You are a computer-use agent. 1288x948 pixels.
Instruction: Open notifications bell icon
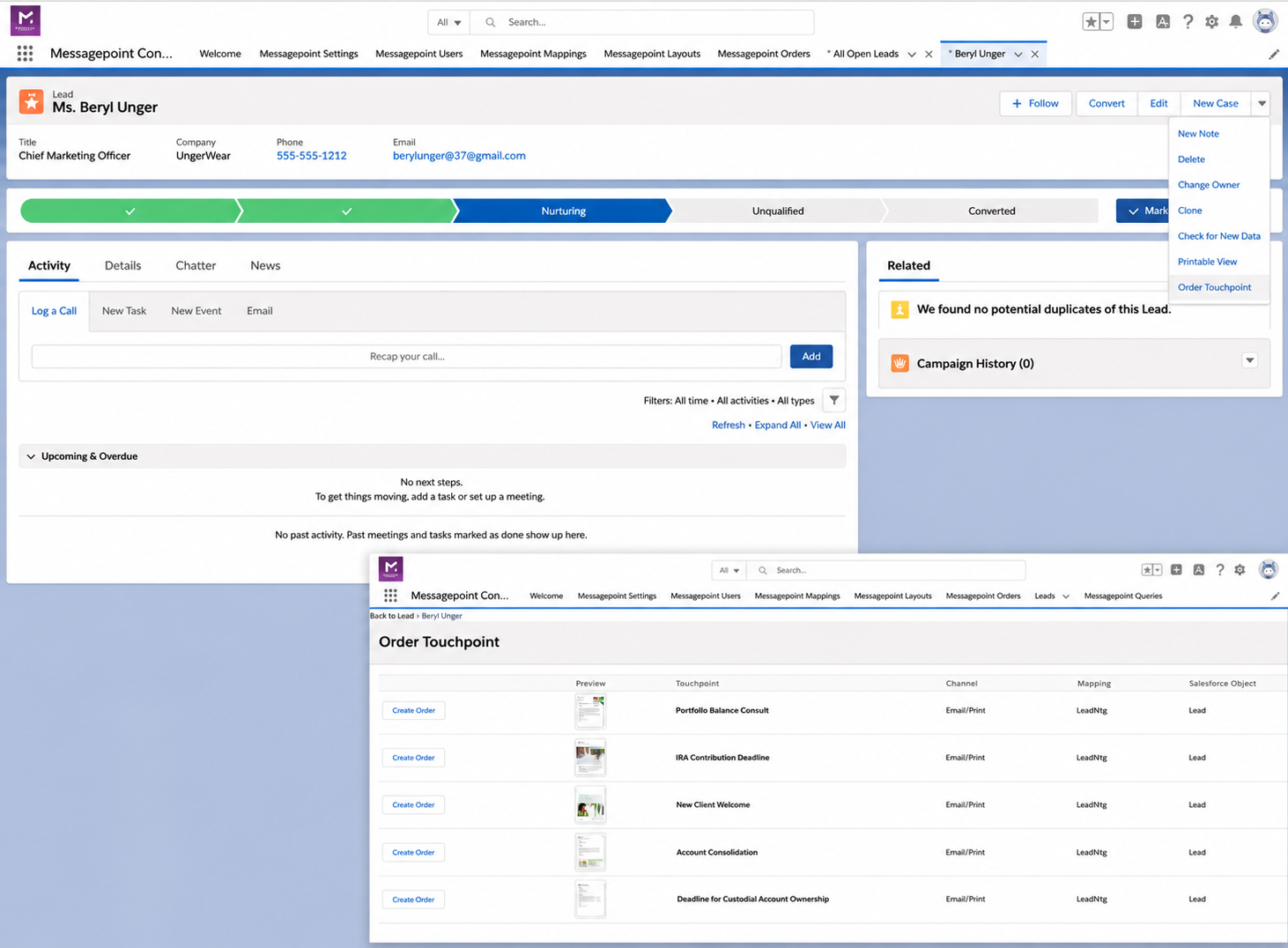pyautogui.click(x=1236, y=22)
